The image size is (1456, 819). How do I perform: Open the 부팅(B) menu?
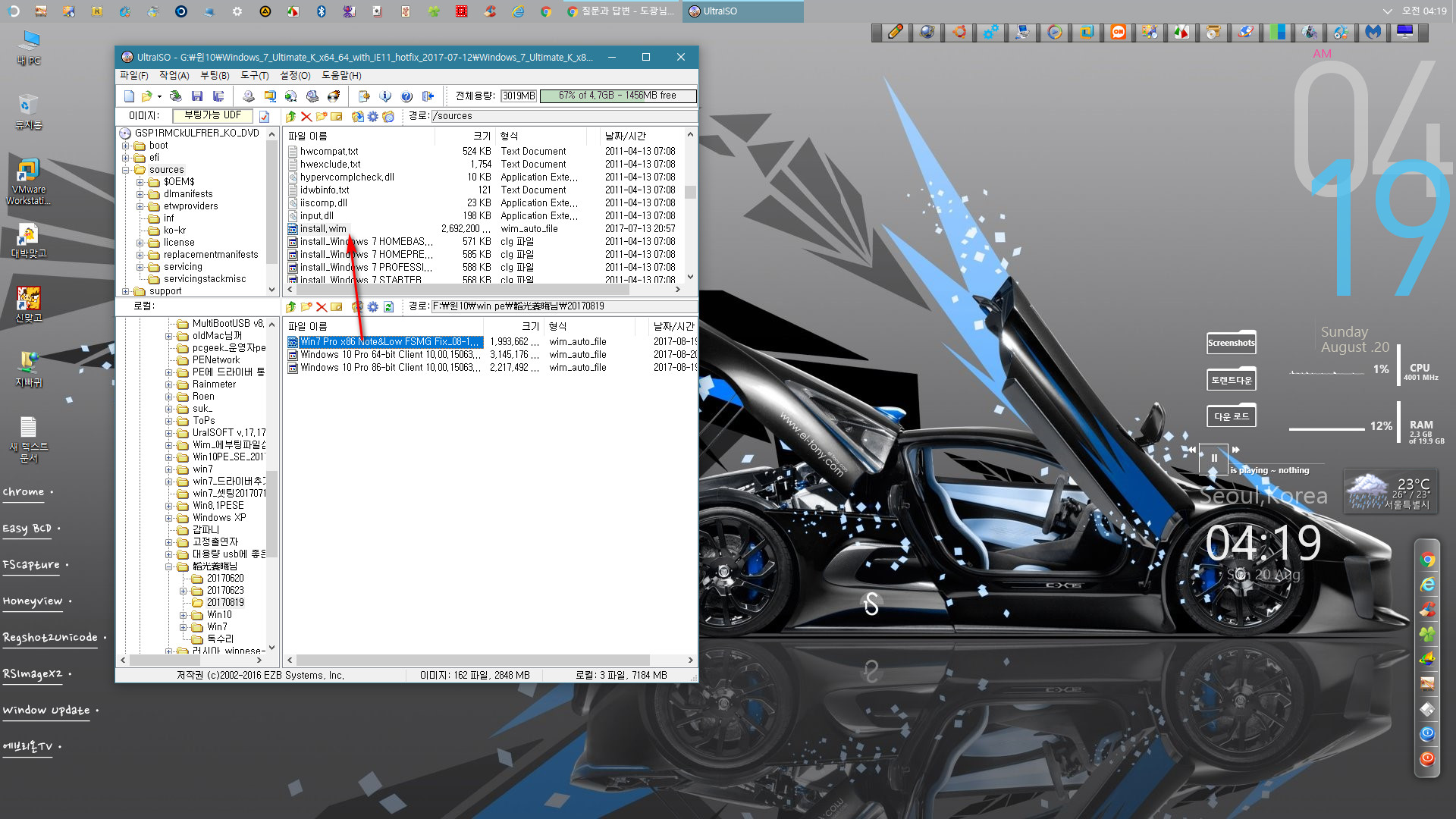pyautogui.click(x=215, y=76)
